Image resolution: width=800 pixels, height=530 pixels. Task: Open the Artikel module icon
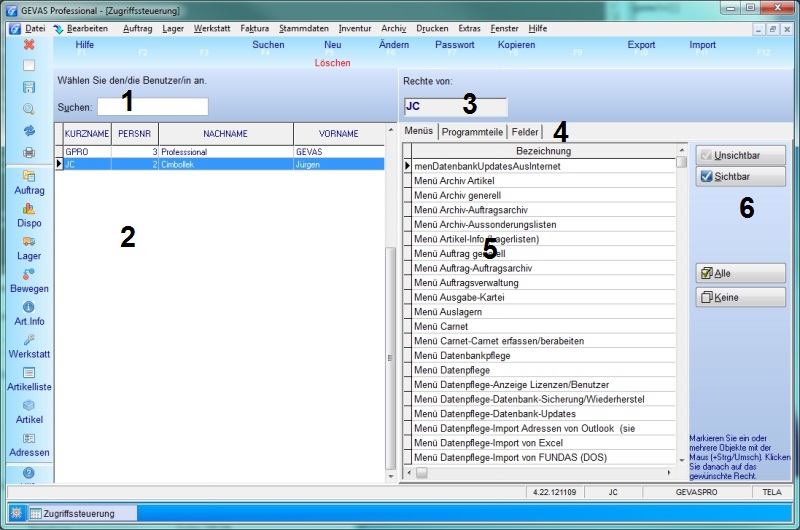coord(29,412)
